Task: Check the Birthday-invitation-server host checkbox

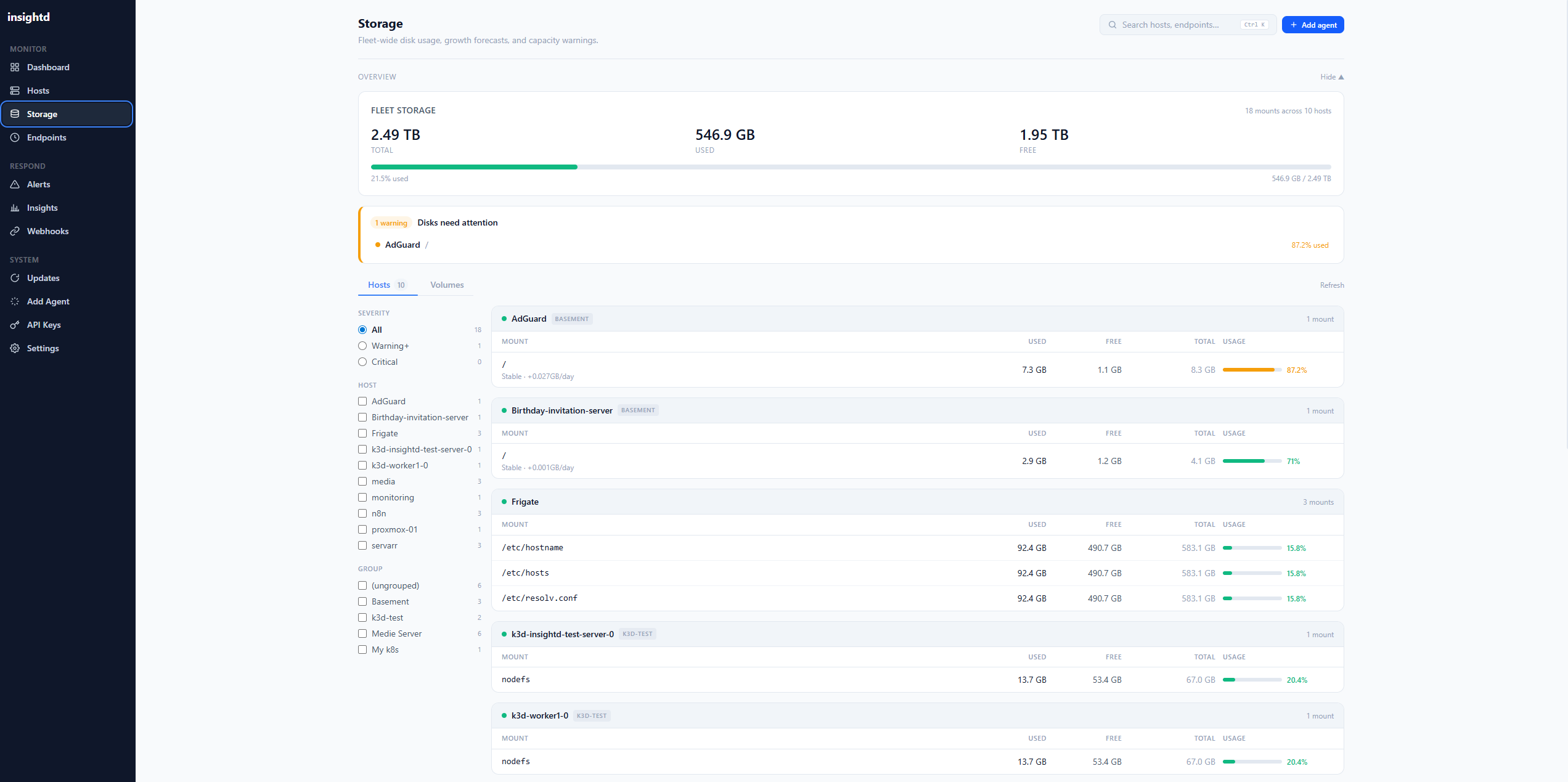Action: [x=362, y=417]
